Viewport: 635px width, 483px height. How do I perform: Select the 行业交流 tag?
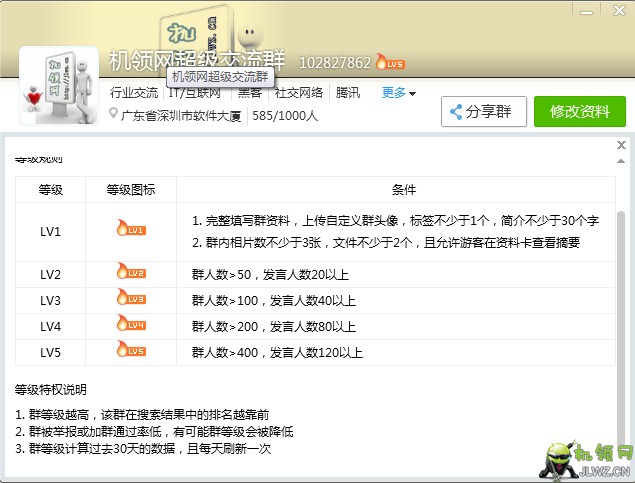(134, 93)
